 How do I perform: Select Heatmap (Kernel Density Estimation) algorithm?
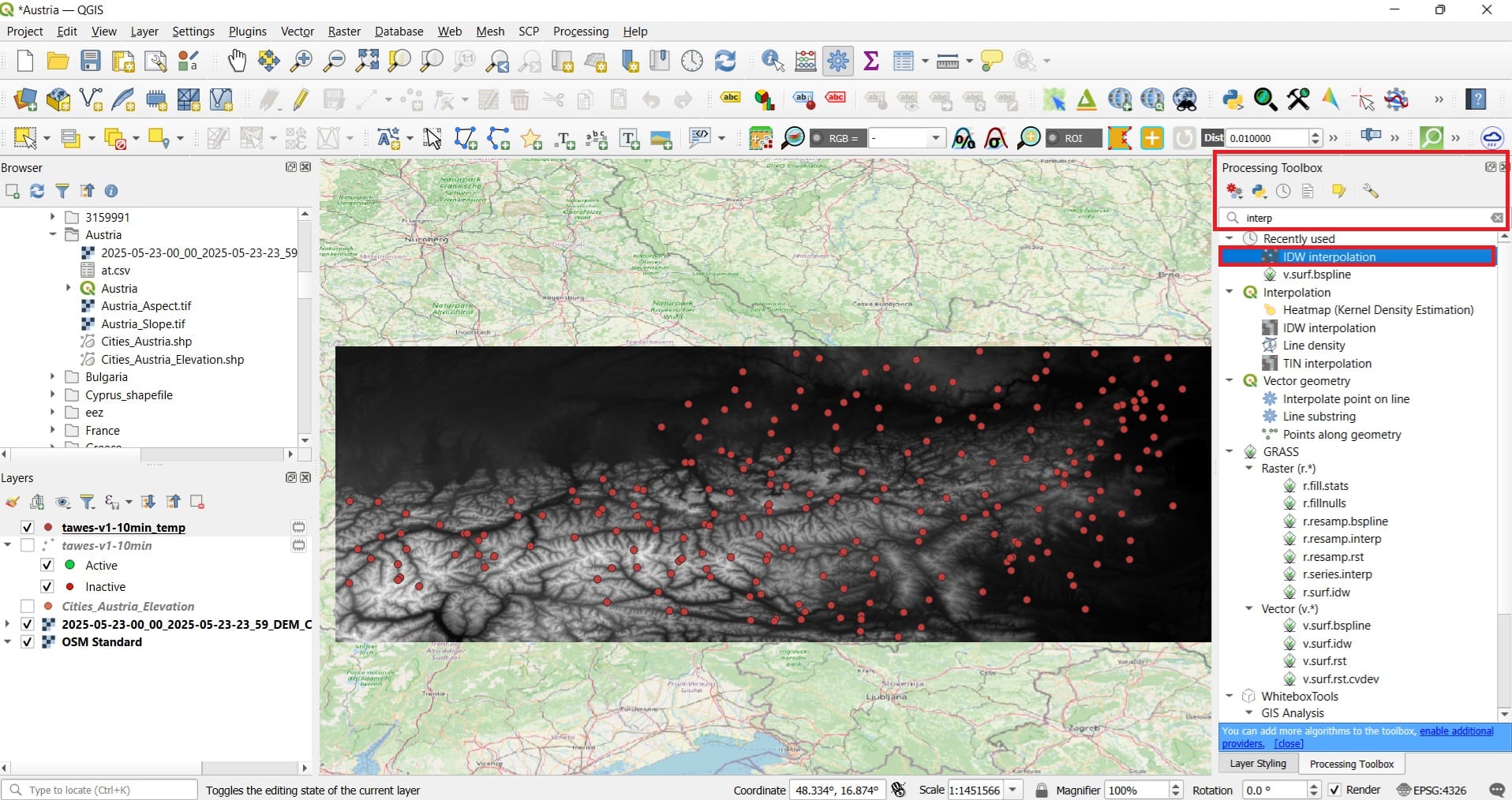pos(1378,310)
